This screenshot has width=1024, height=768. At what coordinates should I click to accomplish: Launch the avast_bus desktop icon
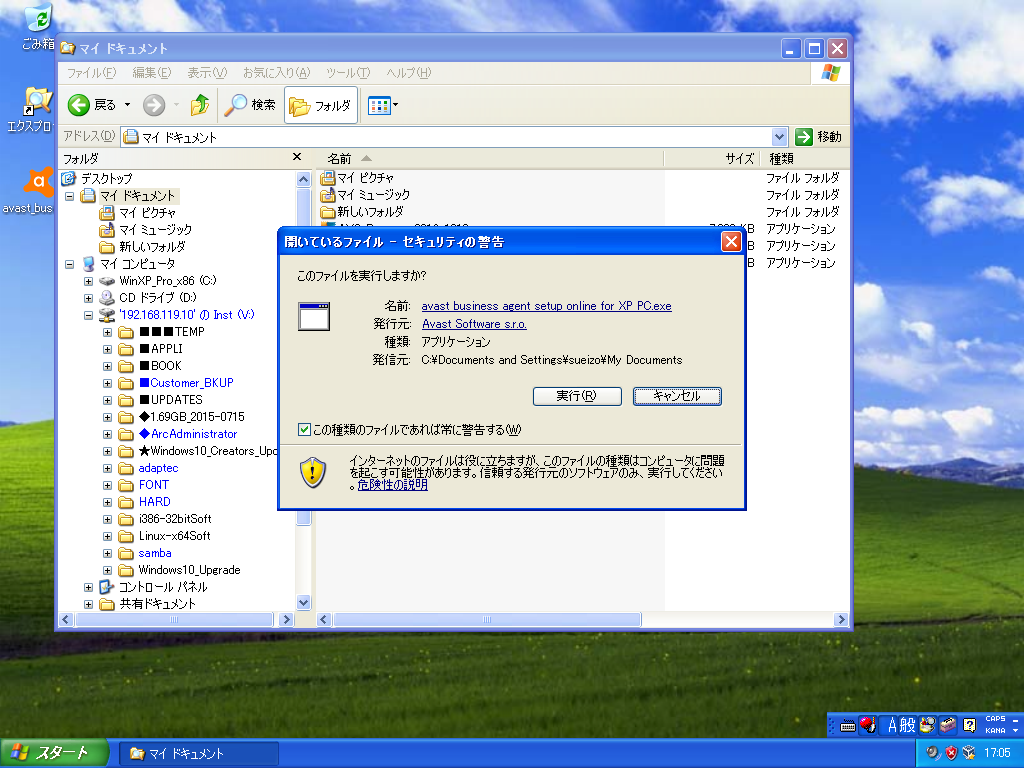pos(38,183)
